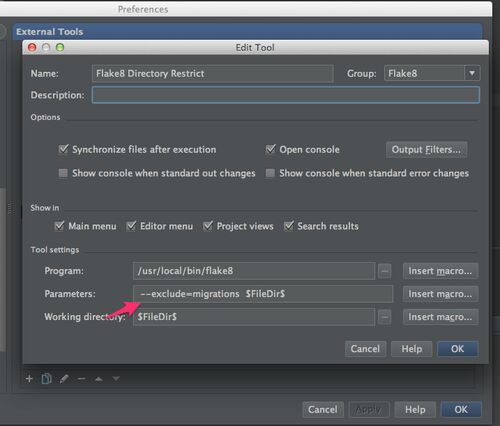Click green zoom button of Edit Tool
This screenshot has width=500, height=426.
pyautogui.click(x=60, y=48)
